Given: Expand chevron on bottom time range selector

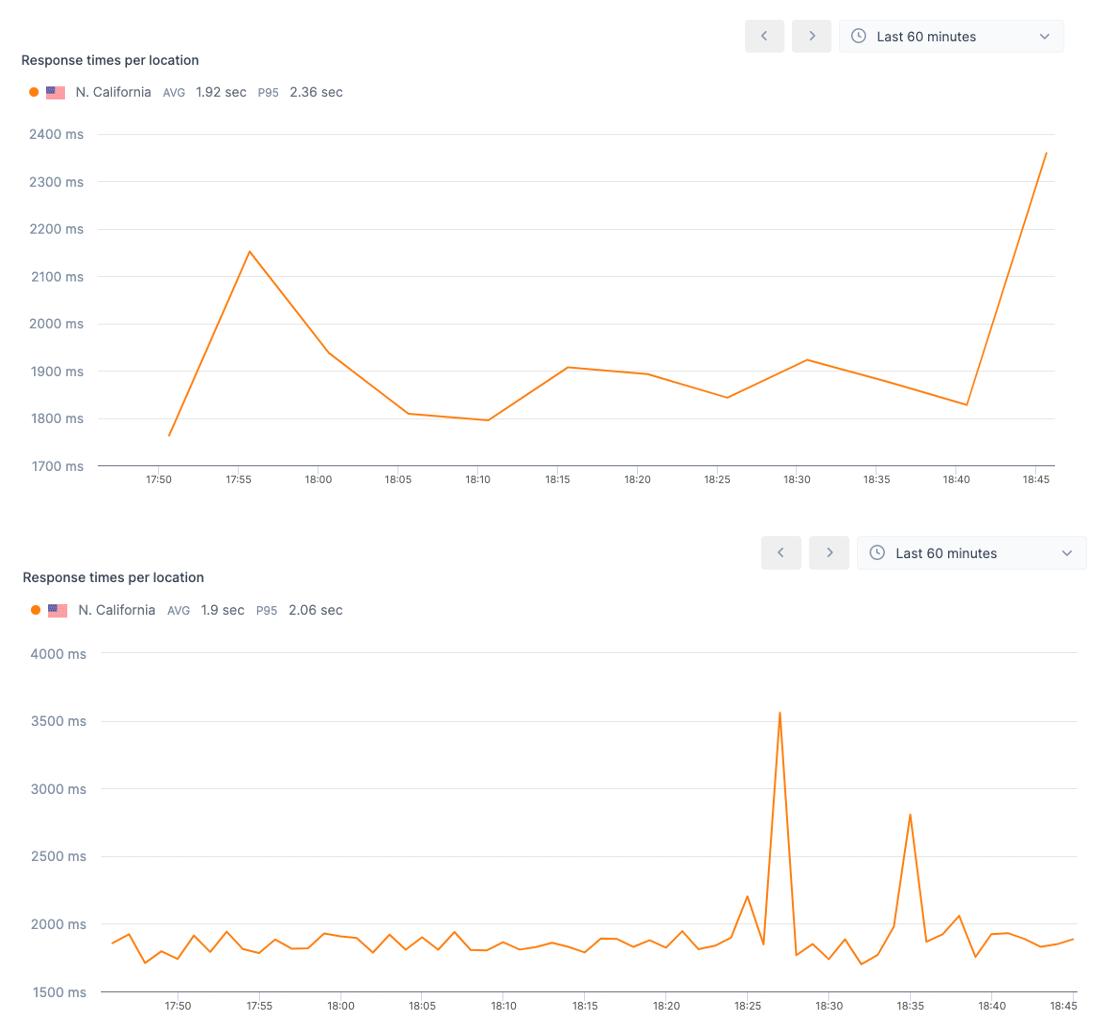Looking at the screenshot, I should [1067, 553].
